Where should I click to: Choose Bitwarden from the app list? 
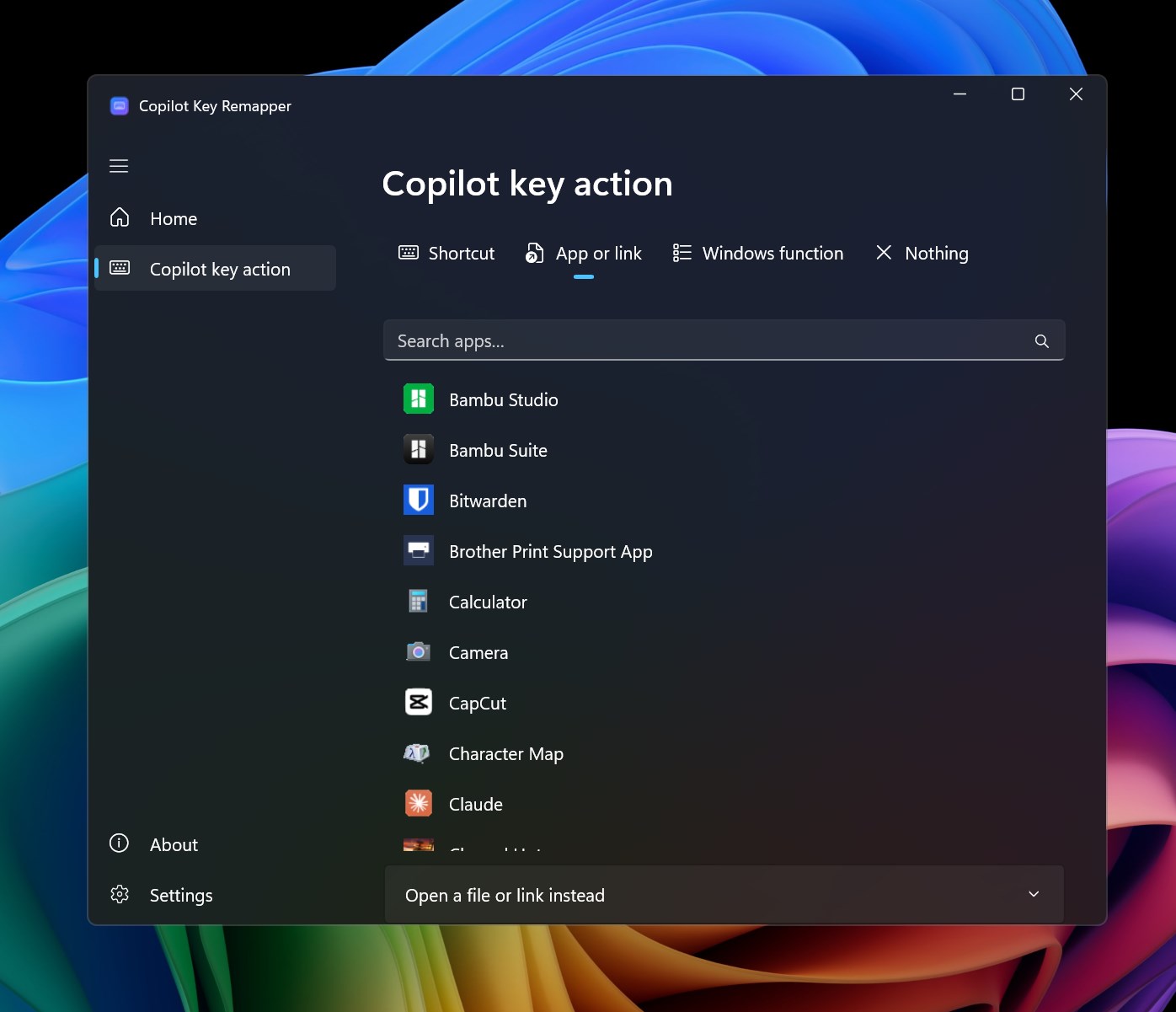tap(724, 501)
